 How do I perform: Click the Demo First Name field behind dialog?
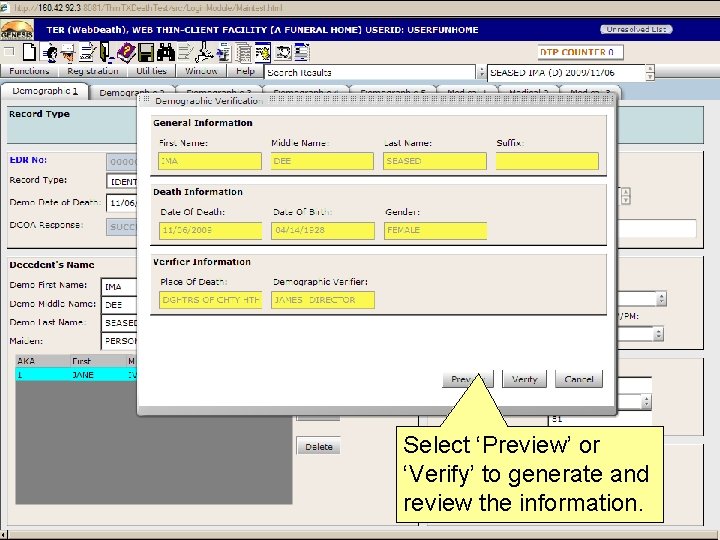click(119, 287)
